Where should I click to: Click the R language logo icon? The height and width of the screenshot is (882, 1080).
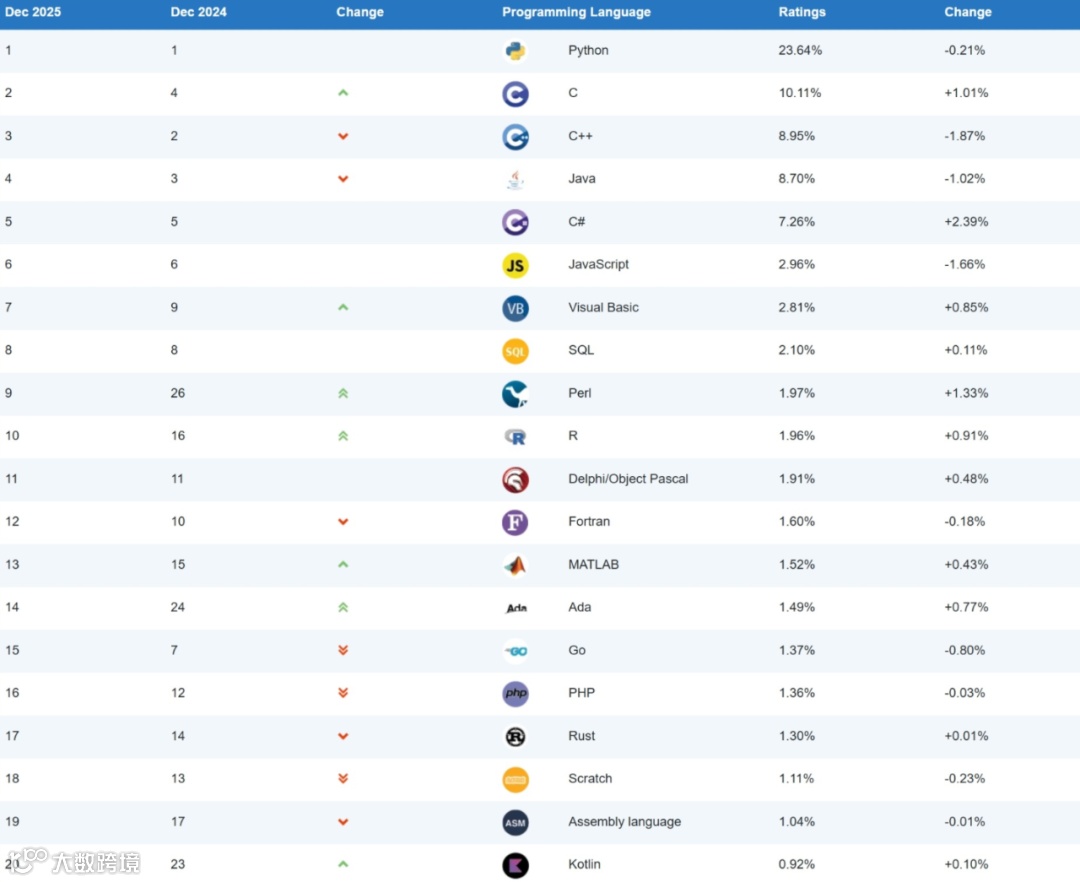(515, 437)
